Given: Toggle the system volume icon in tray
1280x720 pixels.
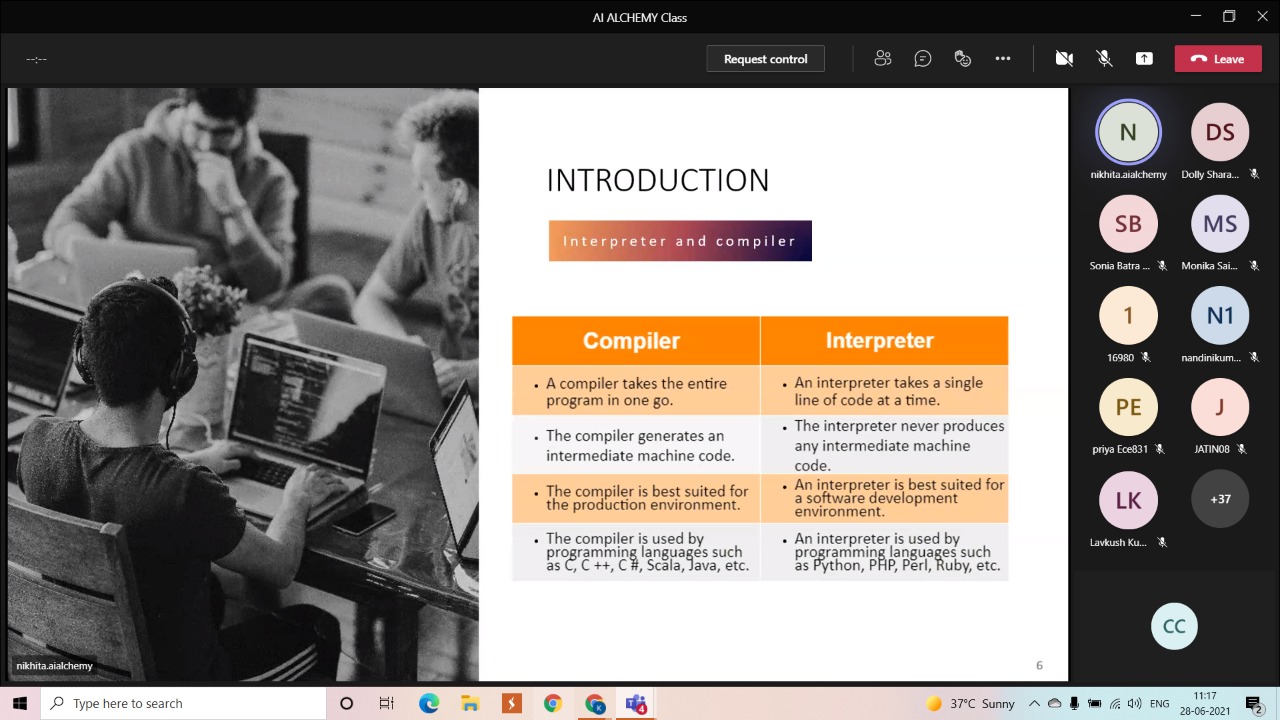Looking at the screenshot, I should [1135, 704].
